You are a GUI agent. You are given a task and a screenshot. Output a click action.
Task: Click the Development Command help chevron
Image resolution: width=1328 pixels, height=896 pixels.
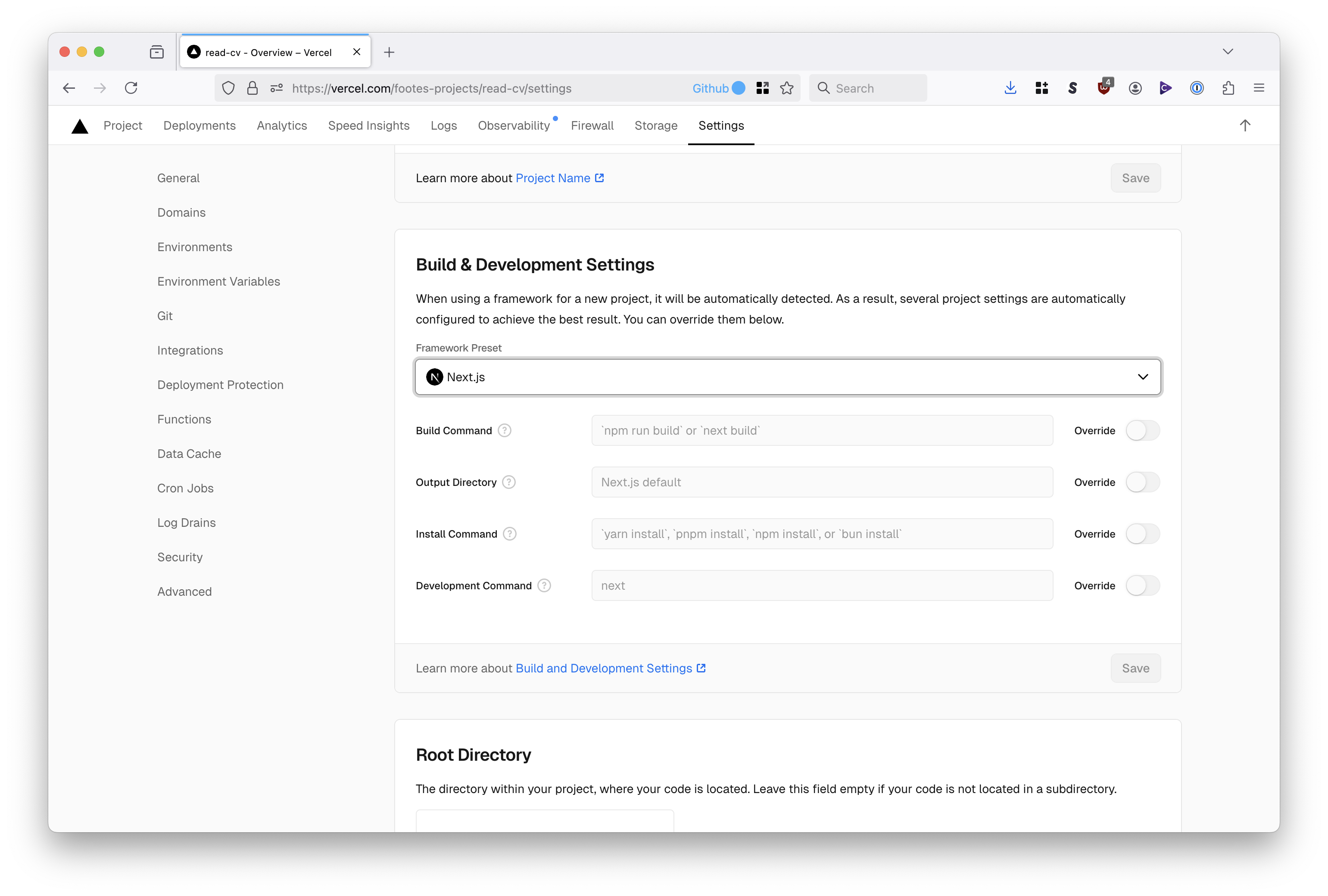[545, 585]
